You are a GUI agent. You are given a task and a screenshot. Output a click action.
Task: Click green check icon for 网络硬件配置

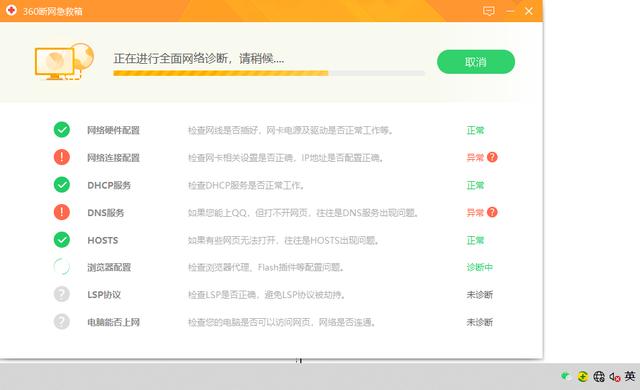[62, 130]
